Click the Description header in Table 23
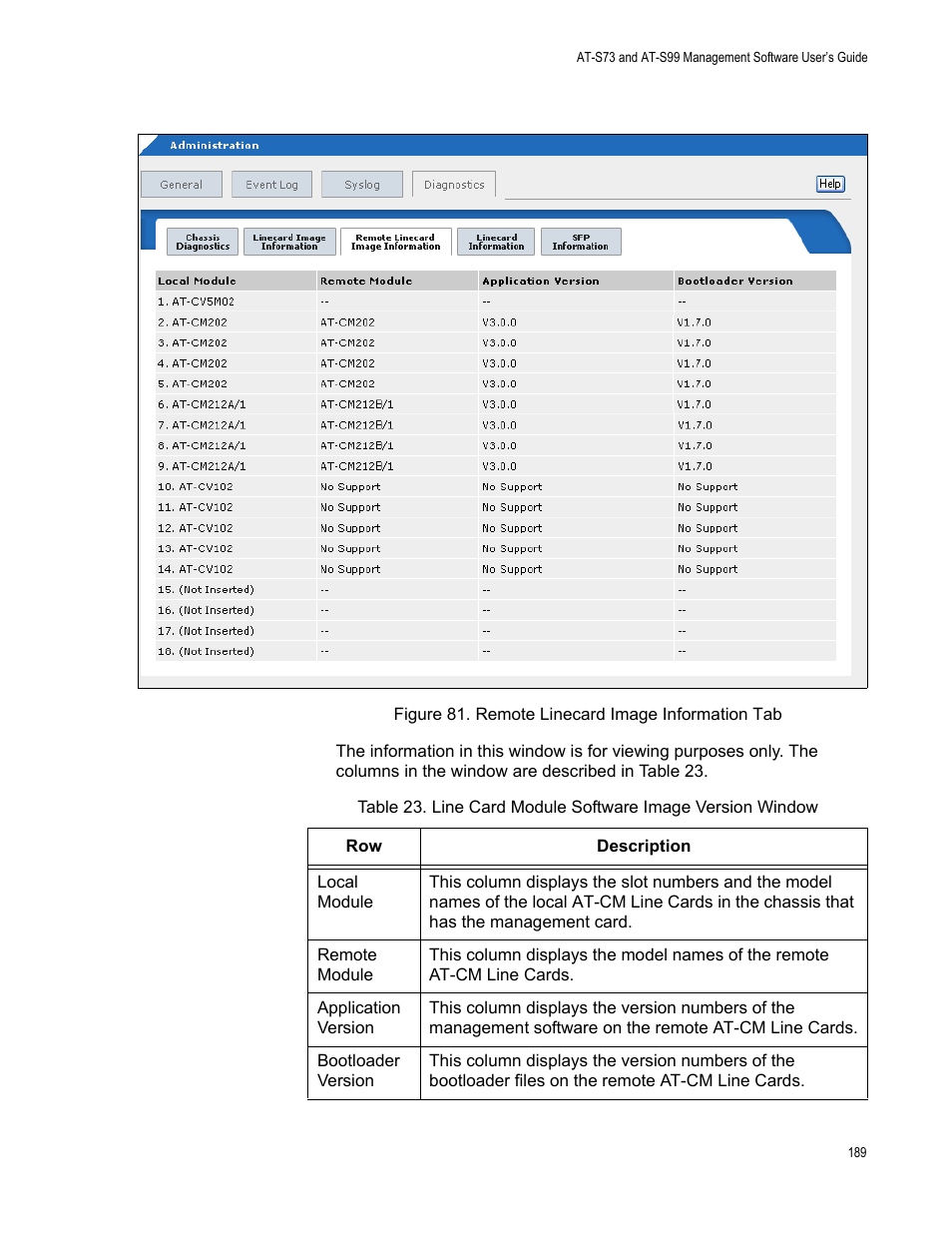Screen dimensions: 952x1233 (x=644, y=847)
